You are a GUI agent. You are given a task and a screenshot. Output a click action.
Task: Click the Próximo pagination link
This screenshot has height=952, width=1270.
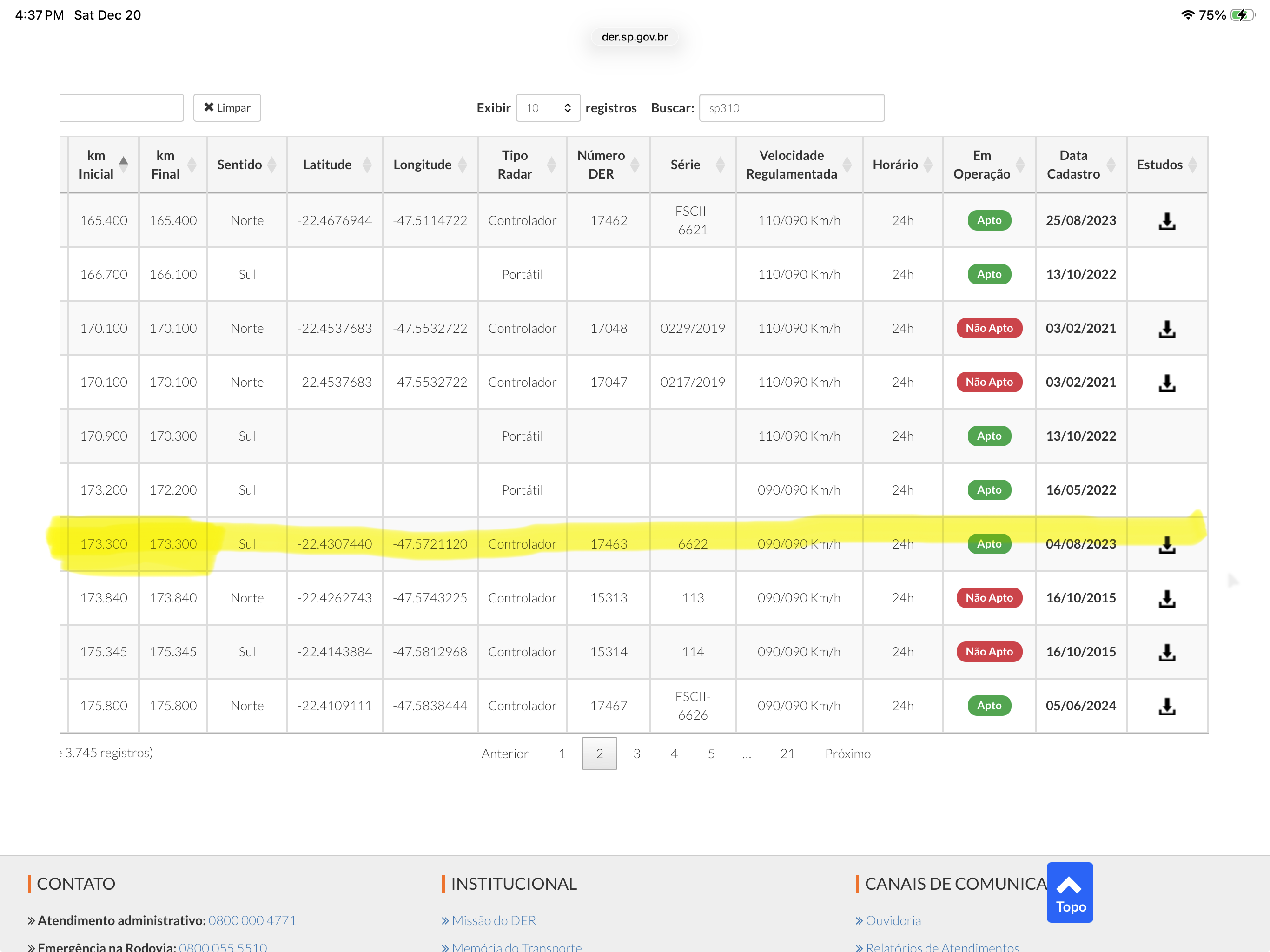coord(847,754)
